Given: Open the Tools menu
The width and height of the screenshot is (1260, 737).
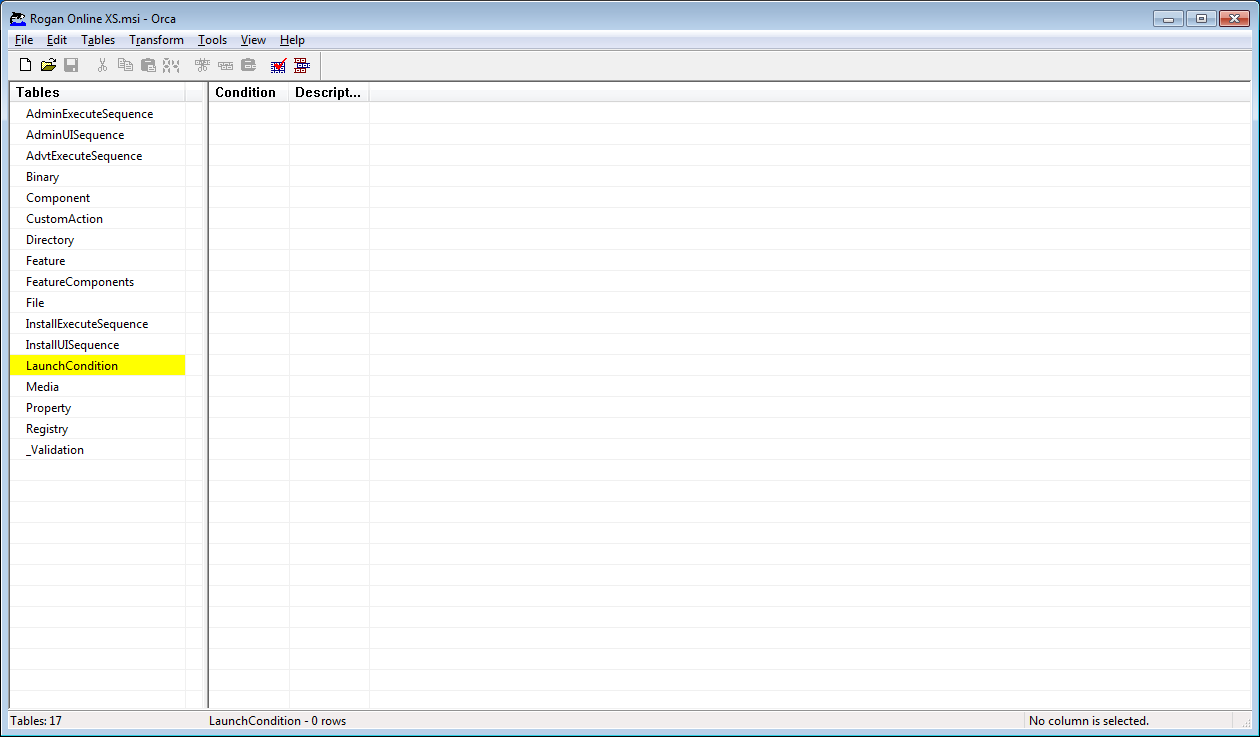Looking at the screenshot, I should (212, 40).
